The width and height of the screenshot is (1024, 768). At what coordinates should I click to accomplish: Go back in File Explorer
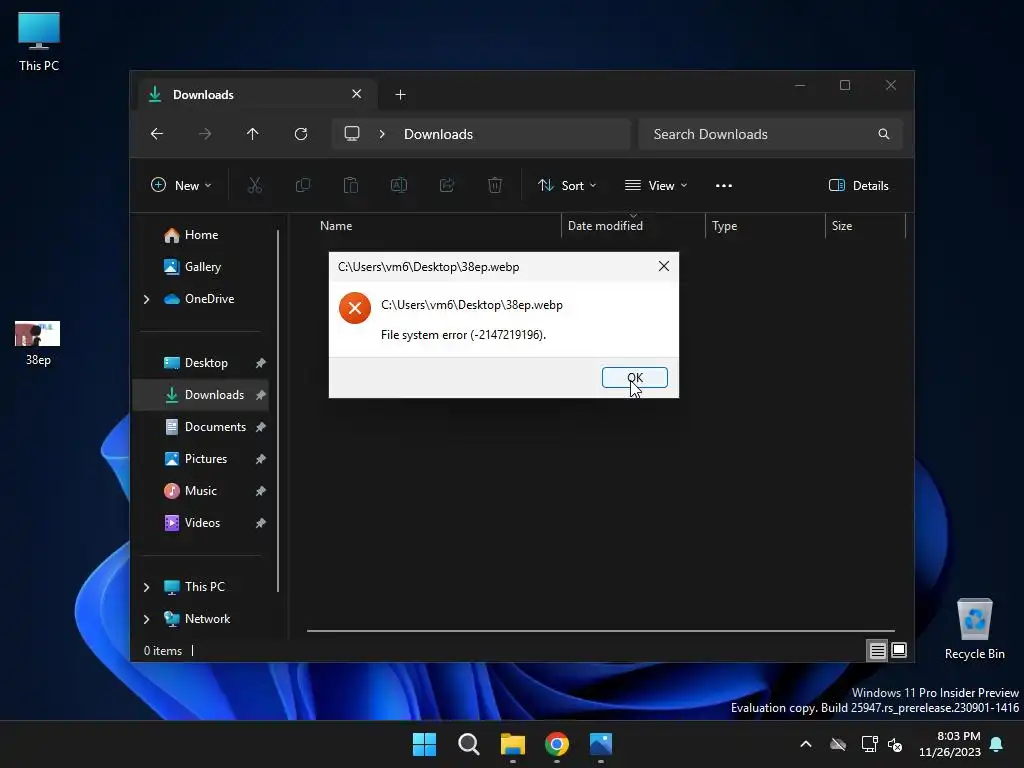[157, 134]
